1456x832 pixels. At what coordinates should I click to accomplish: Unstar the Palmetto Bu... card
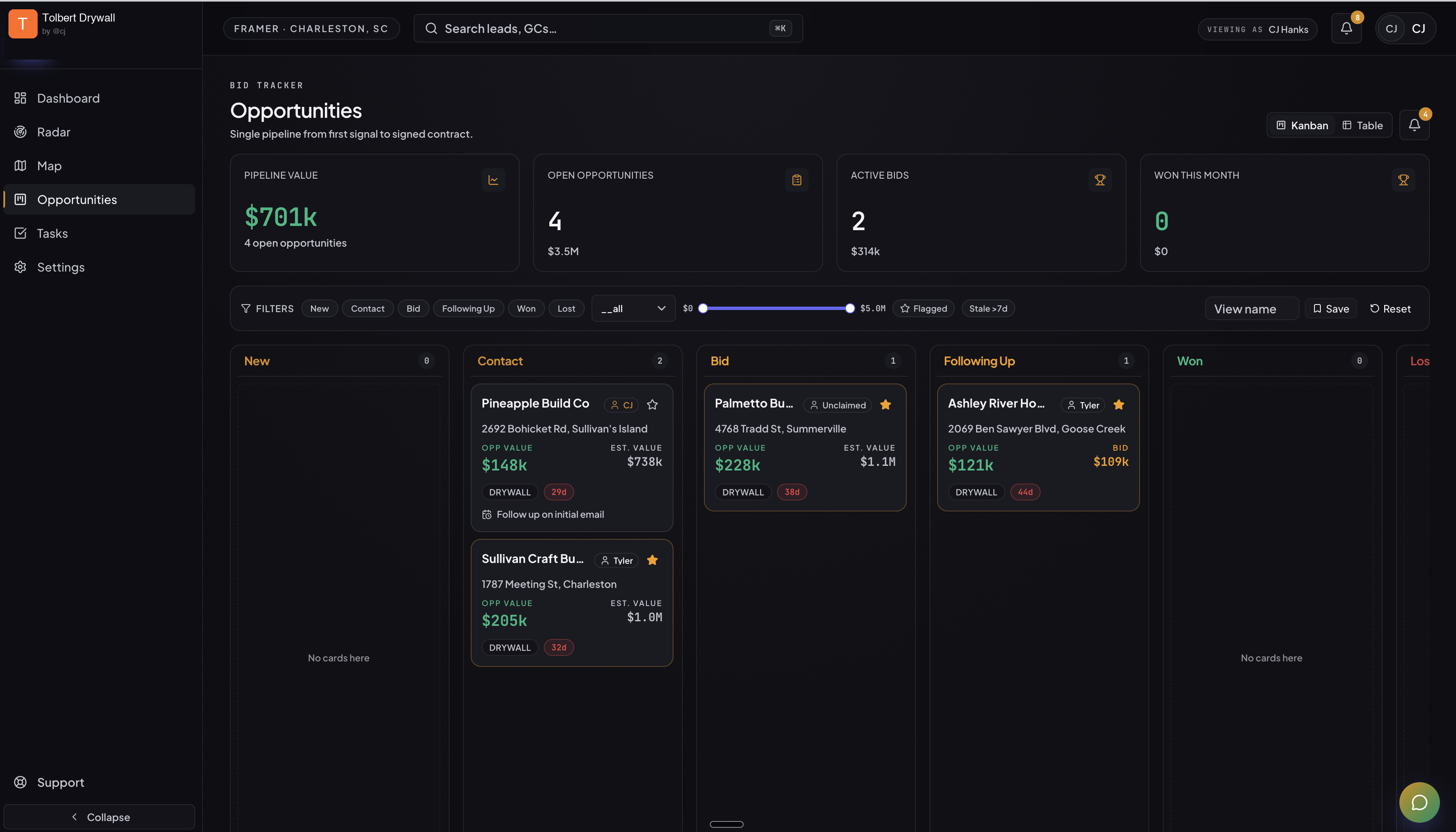coord(886,405)
